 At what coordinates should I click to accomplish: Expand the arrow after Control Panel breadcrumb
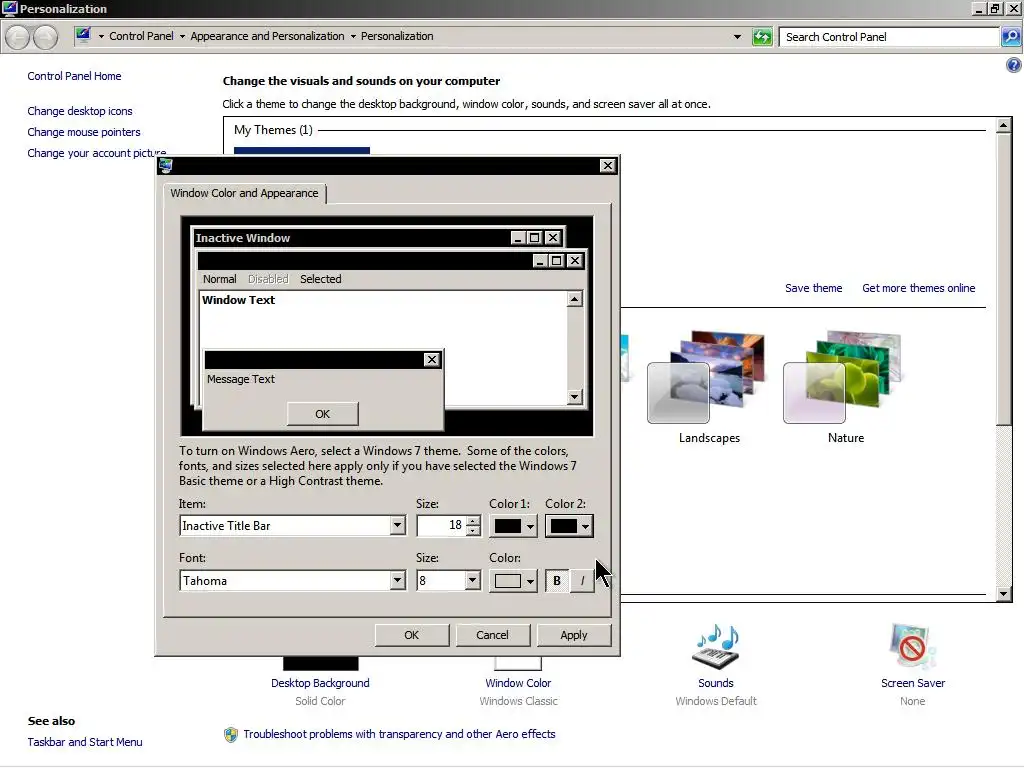182,37
